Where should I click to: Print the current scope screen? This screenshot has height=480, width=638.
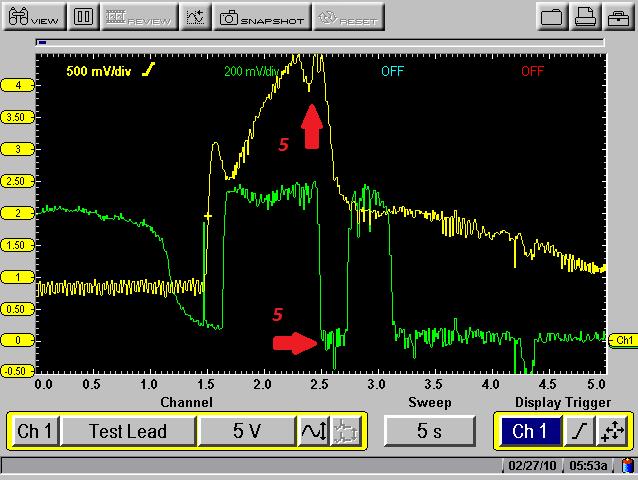[x=586, y=17]
